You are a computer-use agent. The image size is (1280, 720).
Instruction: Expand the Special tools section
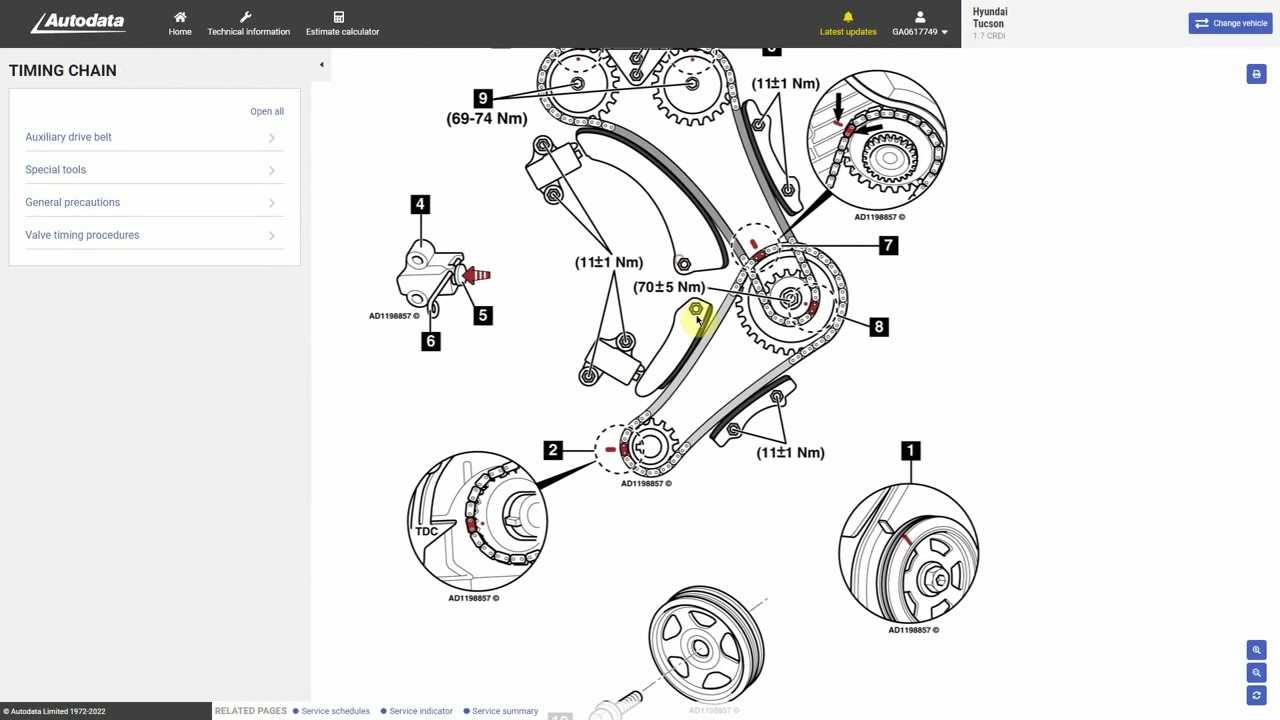click(150, 170)
